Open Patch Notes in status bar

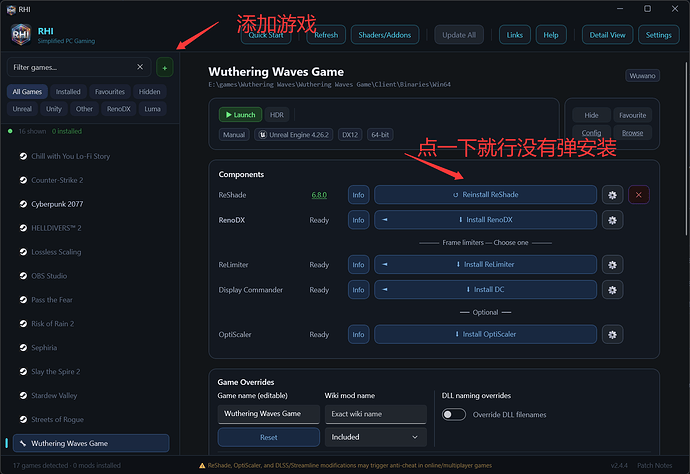pyautogui.click(x=654, y=466)
